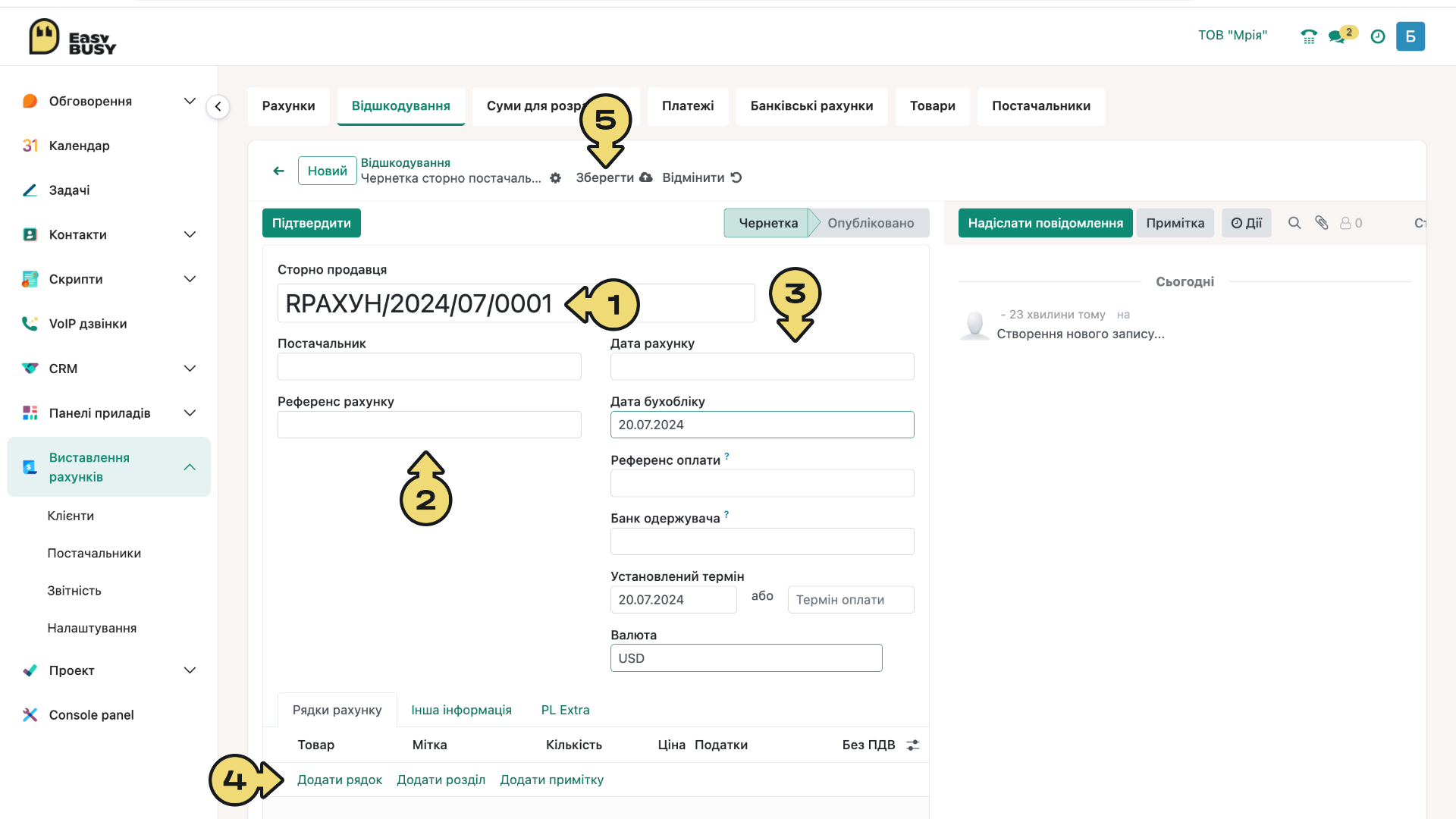1456x819 pixels.
Task: Click the Додати розділ link
Action: click(441, 780)
